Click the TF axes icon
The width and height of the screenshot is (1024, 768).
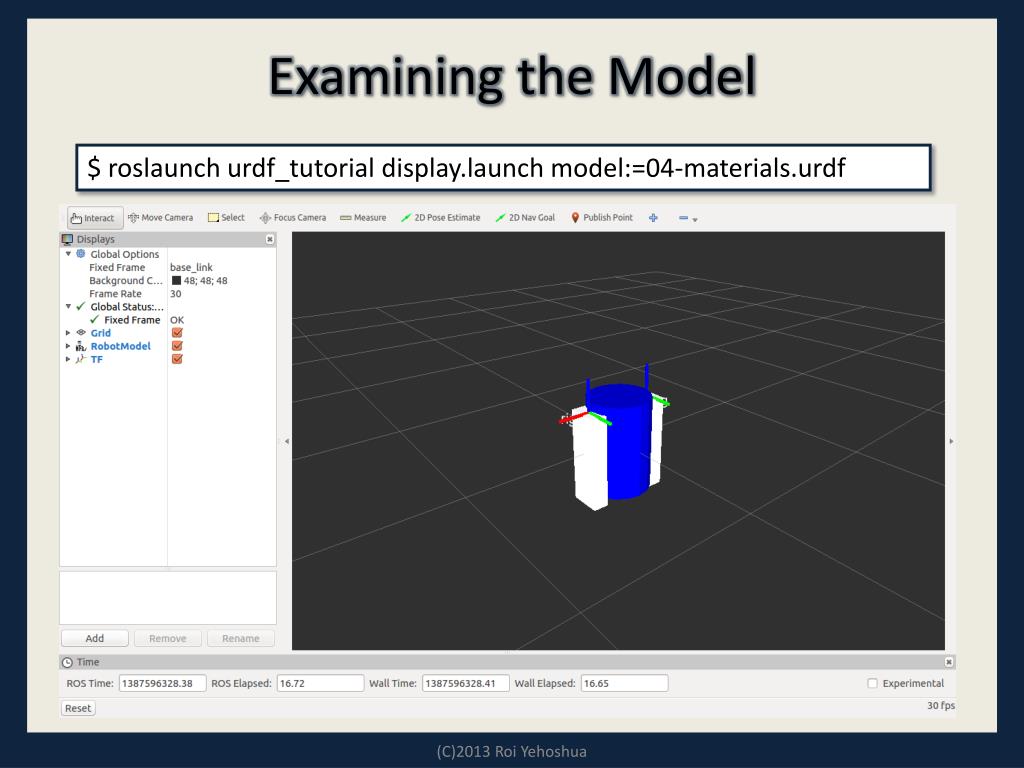click(x=81, y=359)
